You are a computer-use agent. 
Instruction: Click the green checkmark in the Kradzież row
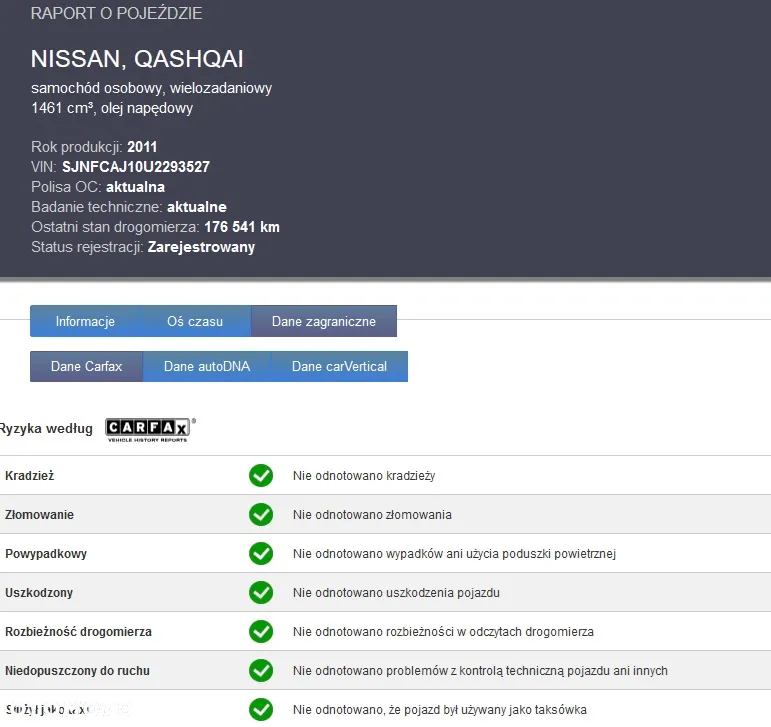261,475
